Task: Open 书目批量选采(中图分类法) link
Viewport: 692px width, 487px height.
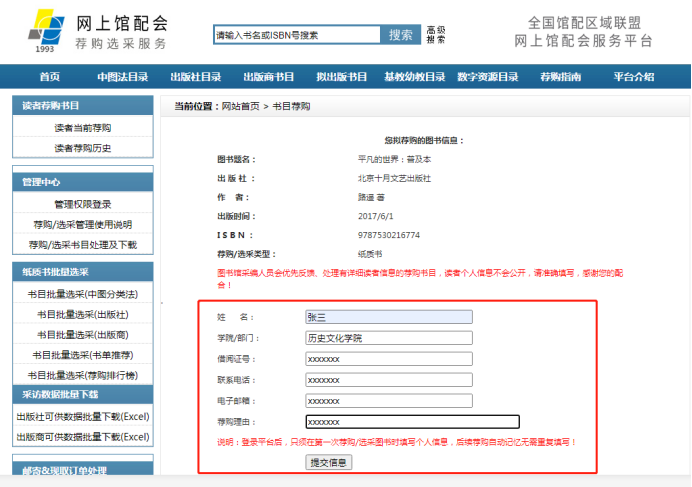Action: click(x=83, y=295)
